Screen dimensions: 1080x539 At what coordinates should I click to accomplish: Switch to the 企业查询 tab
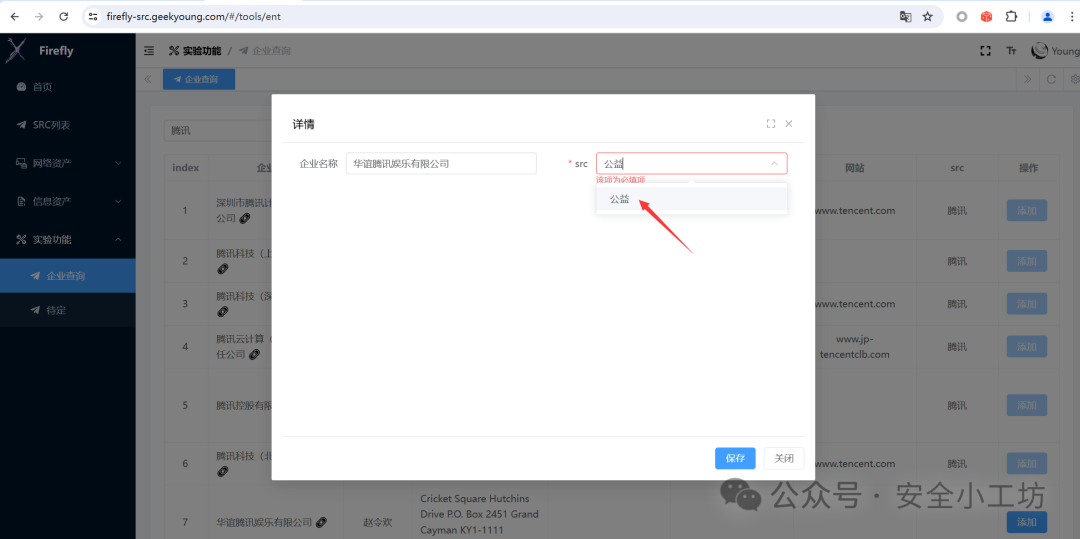198,79
